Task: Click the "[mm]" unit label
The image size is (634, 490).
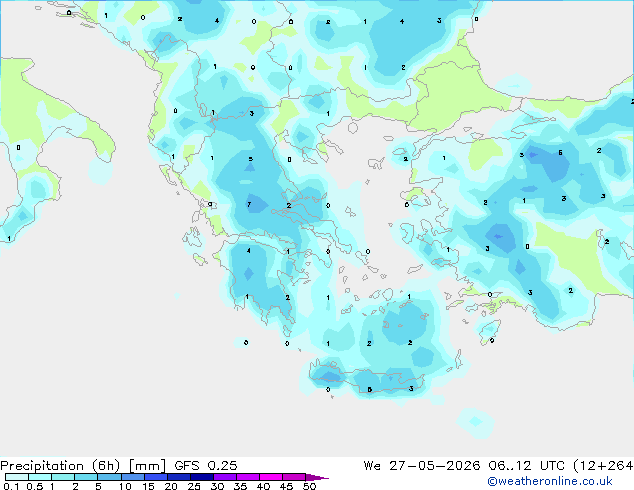Action: click(147, 466)
